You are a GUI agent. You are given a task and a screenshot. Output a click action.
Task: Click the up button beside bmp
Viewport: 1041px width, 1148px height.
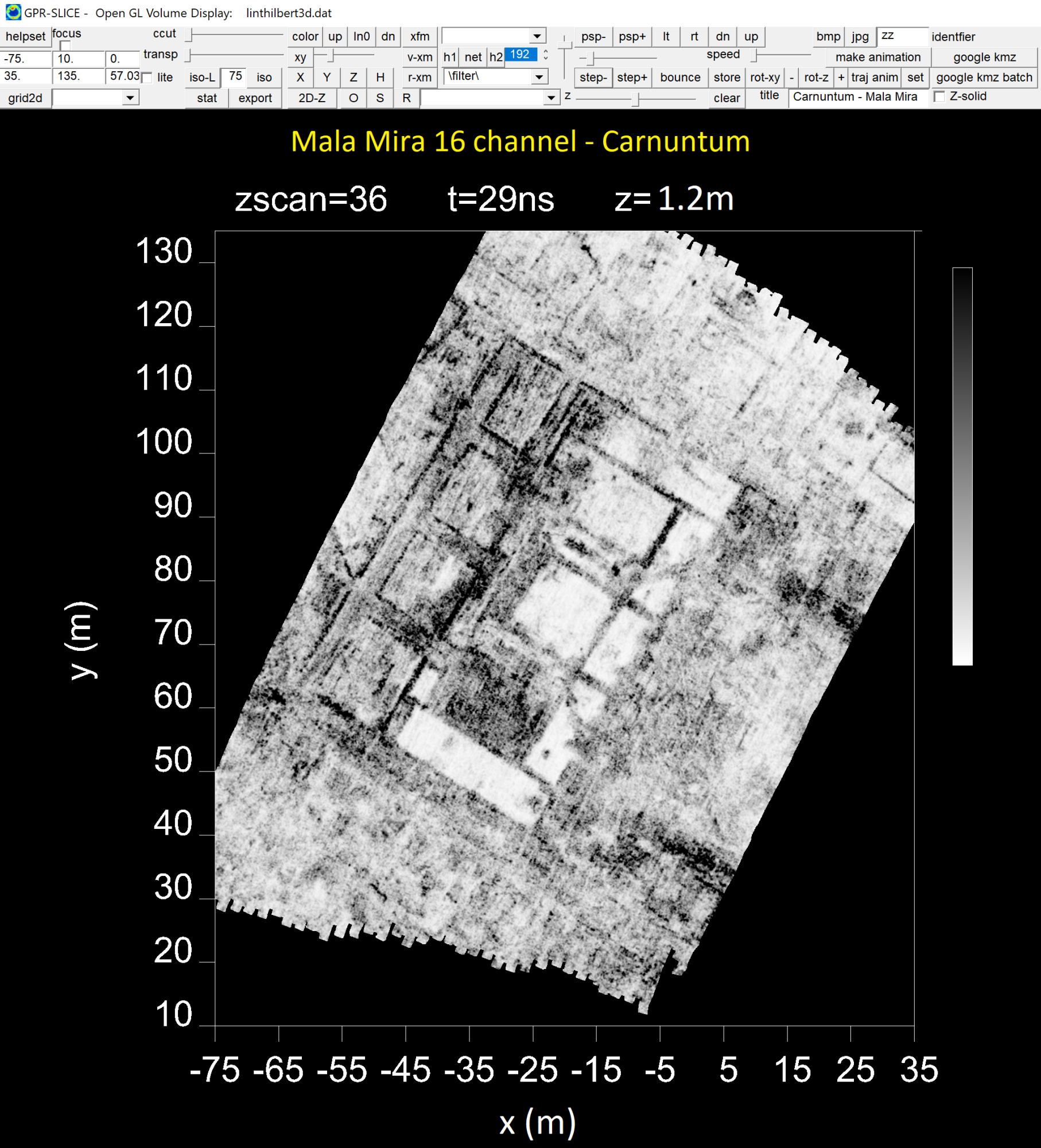[751, 37]
